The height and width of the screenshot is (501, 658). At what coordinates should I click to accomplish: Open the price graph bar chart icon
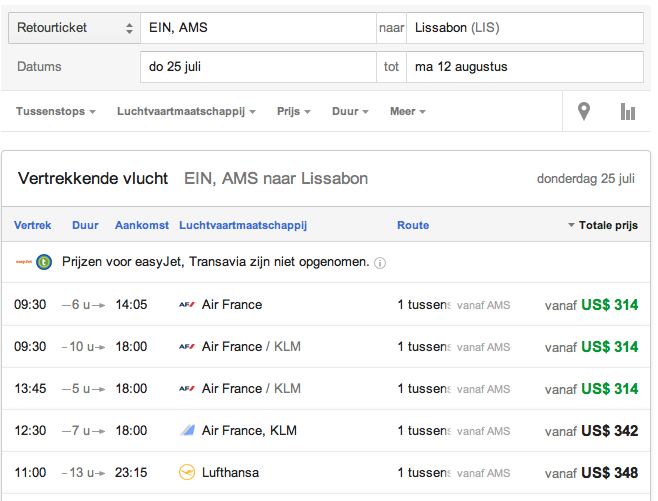628,112
